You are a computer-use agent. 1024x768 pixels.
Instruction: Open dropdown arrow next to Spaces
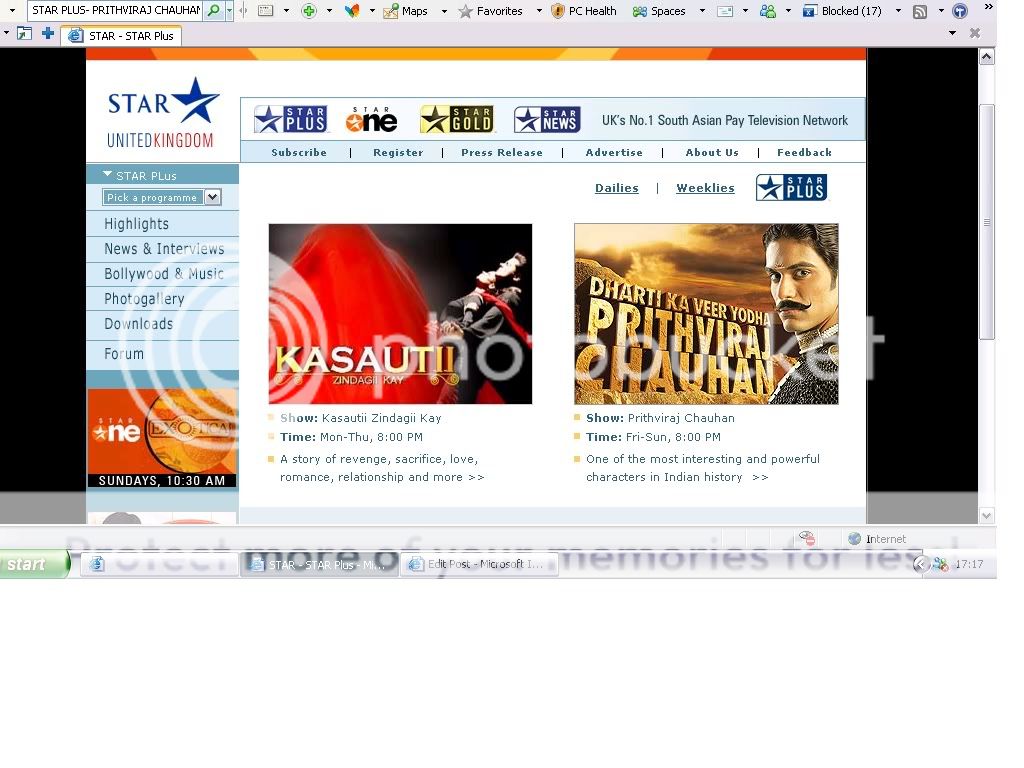tap(702, 11)
